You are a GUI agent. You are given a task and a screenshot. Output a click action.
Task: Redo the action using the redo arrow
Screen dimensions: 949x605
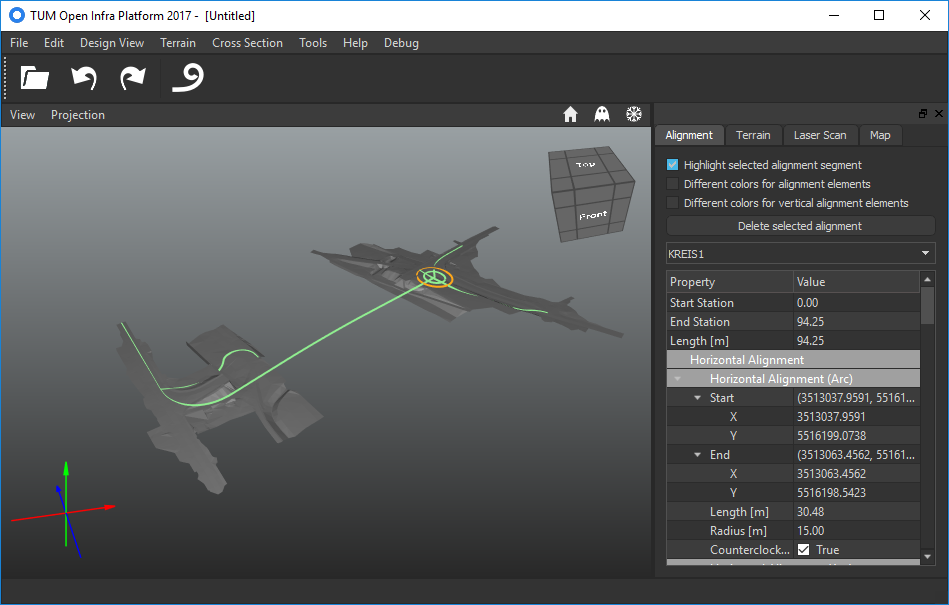tap(133, 78)
